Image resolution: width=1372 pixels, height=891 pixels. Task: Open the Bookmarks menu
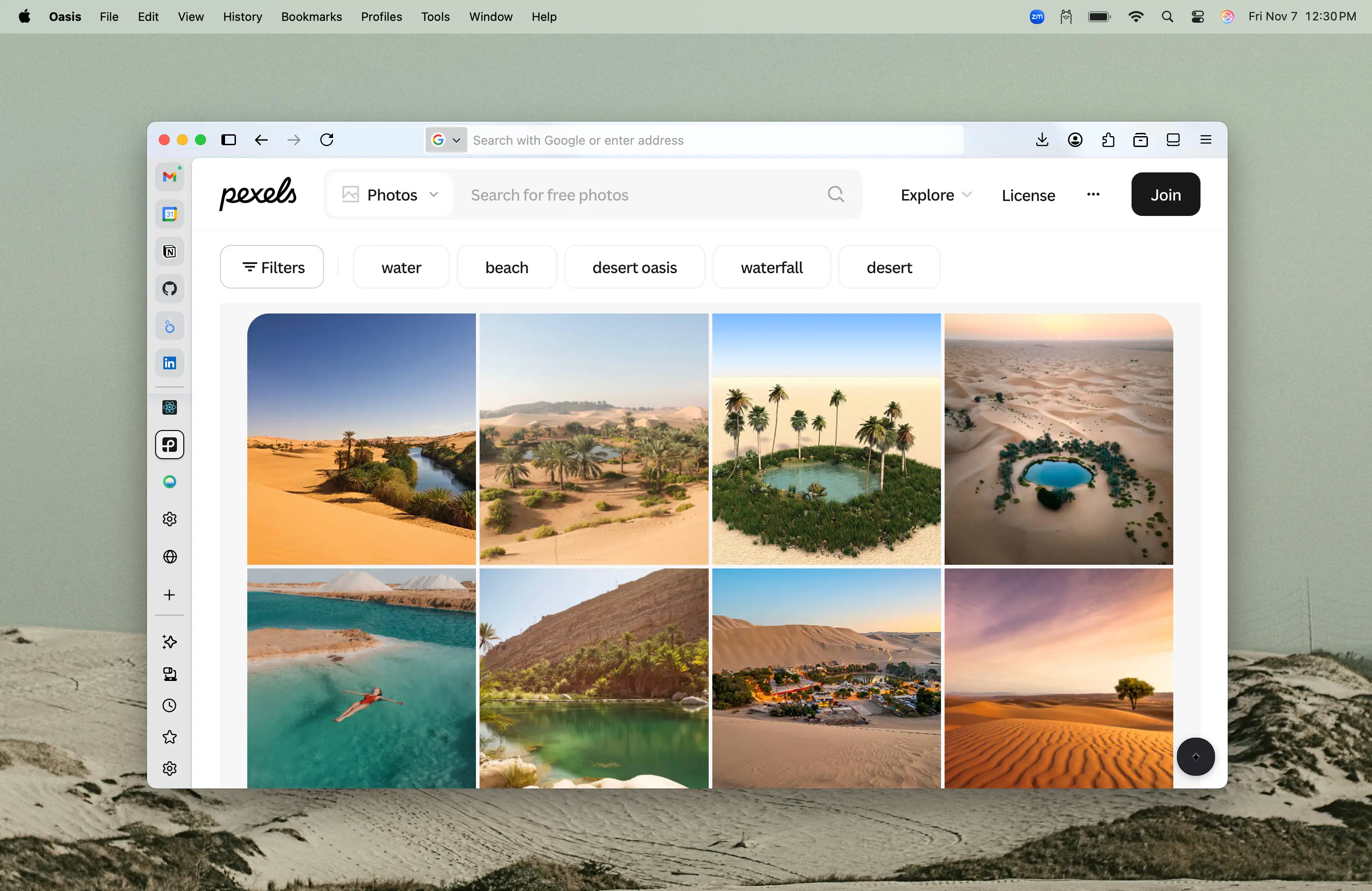311,17
